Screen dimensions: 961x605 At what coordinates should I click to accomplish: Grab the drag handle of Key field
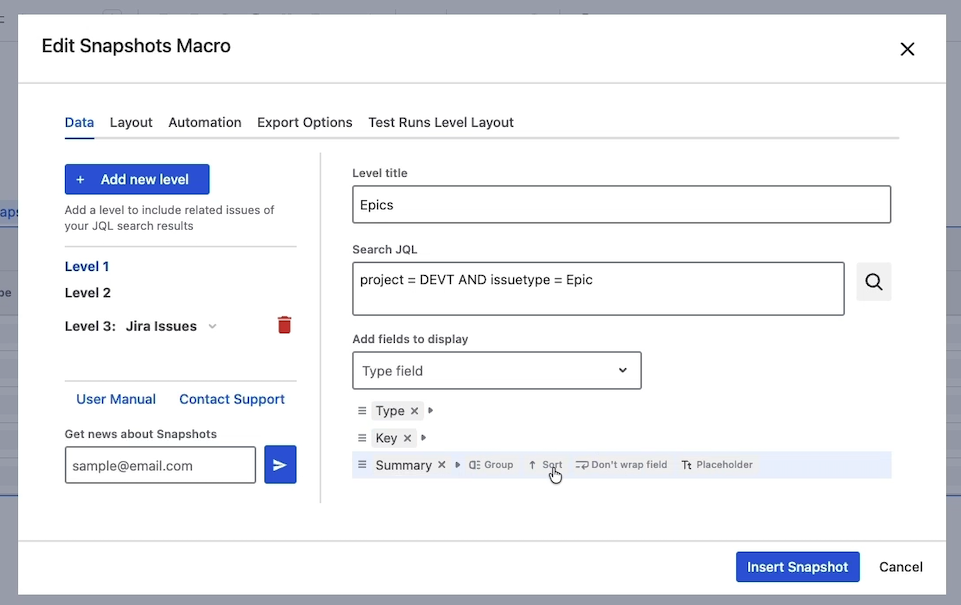(x=362, y=438)
